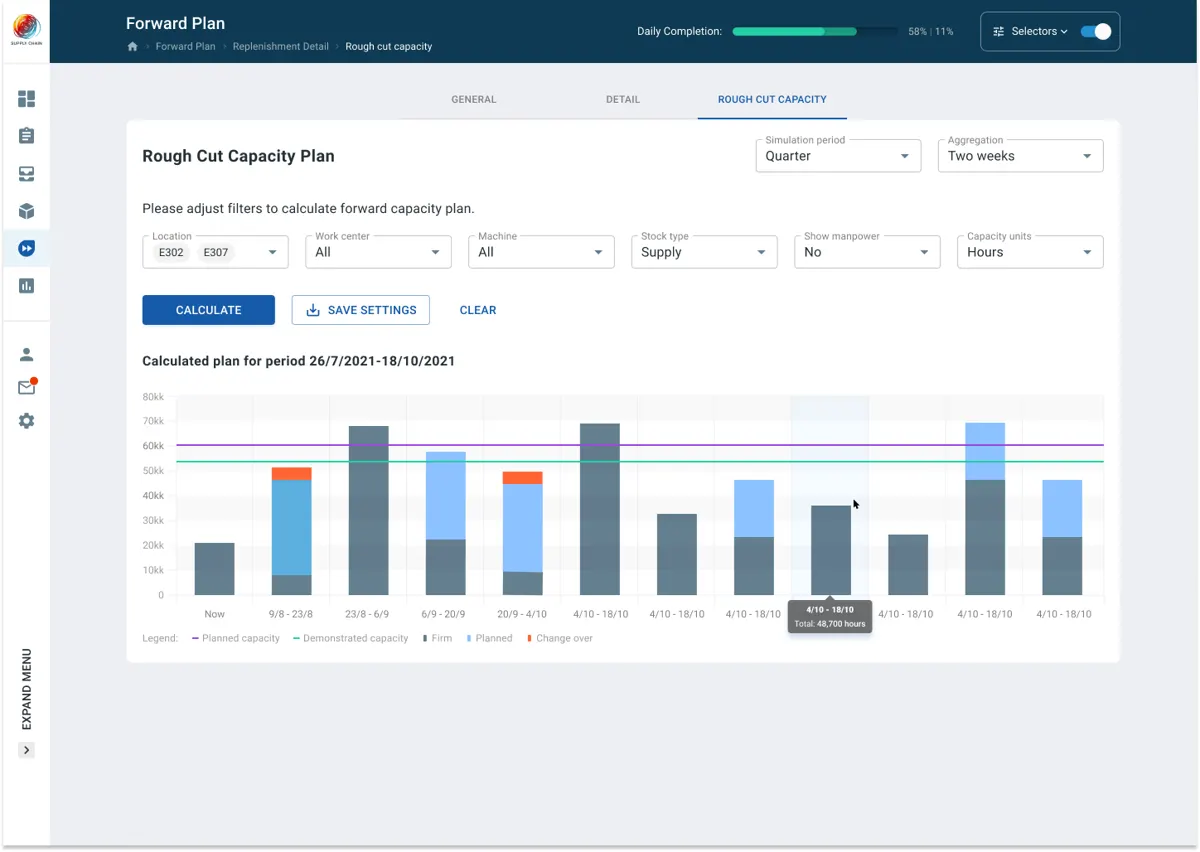
Task: Open the Simulation period dropdown
Action: (x=838, y=156)
